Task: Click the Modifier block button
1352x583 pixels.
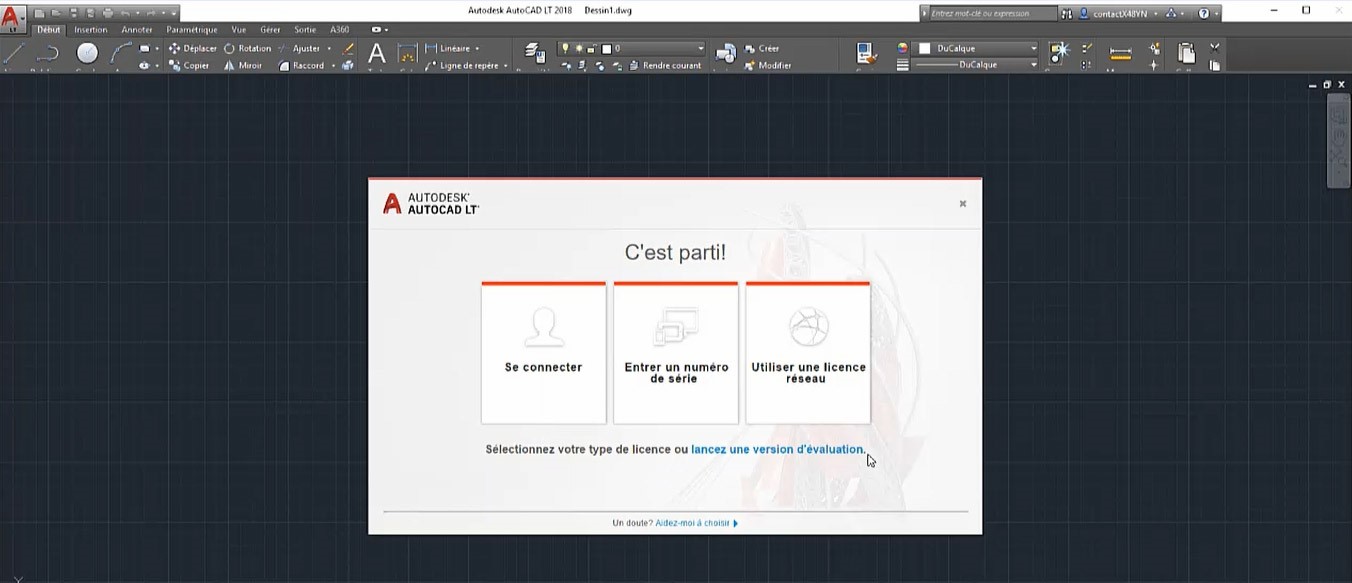Action: (767, 65)
